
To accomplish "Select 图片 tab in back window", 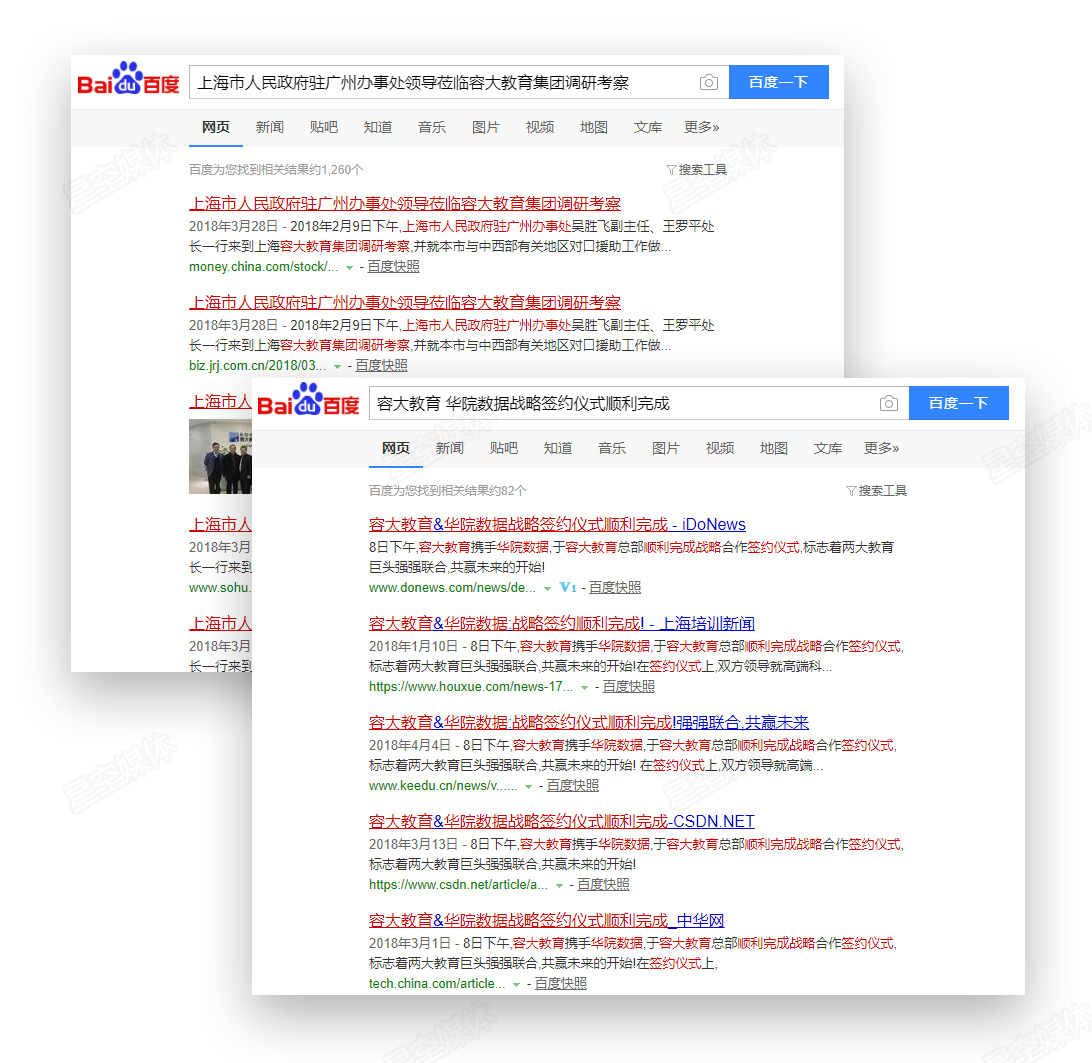I will 485,127.
